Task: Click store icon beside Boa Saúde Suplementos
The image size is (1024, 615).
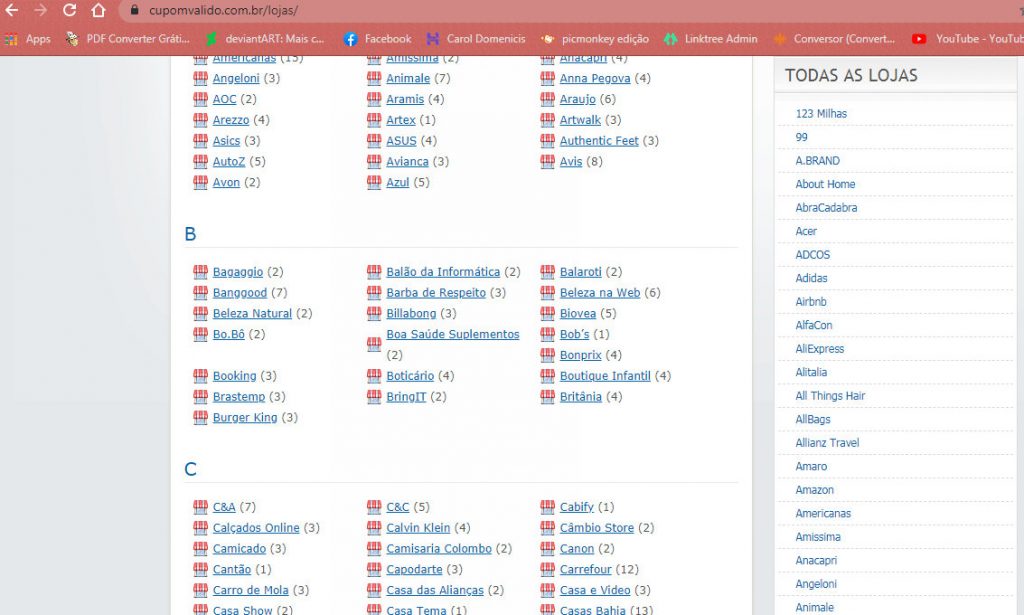Action: (x=374, y=344)
